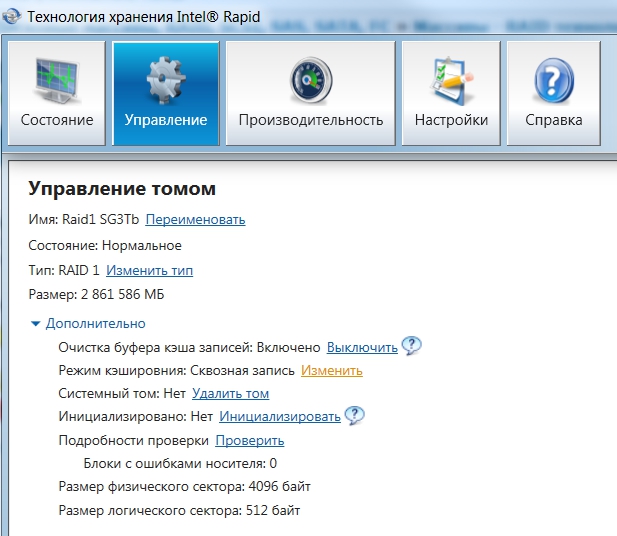The width and height of the screenshot is (617, 536).
Task: Click the gear icon above Управление
Action: click(165, 80)
